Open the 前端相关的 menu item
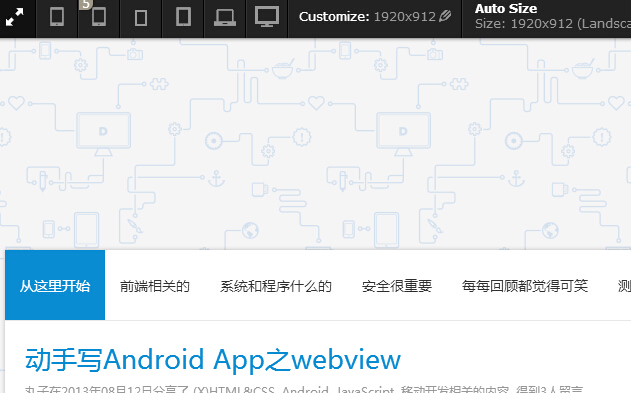 click(155, 286)
